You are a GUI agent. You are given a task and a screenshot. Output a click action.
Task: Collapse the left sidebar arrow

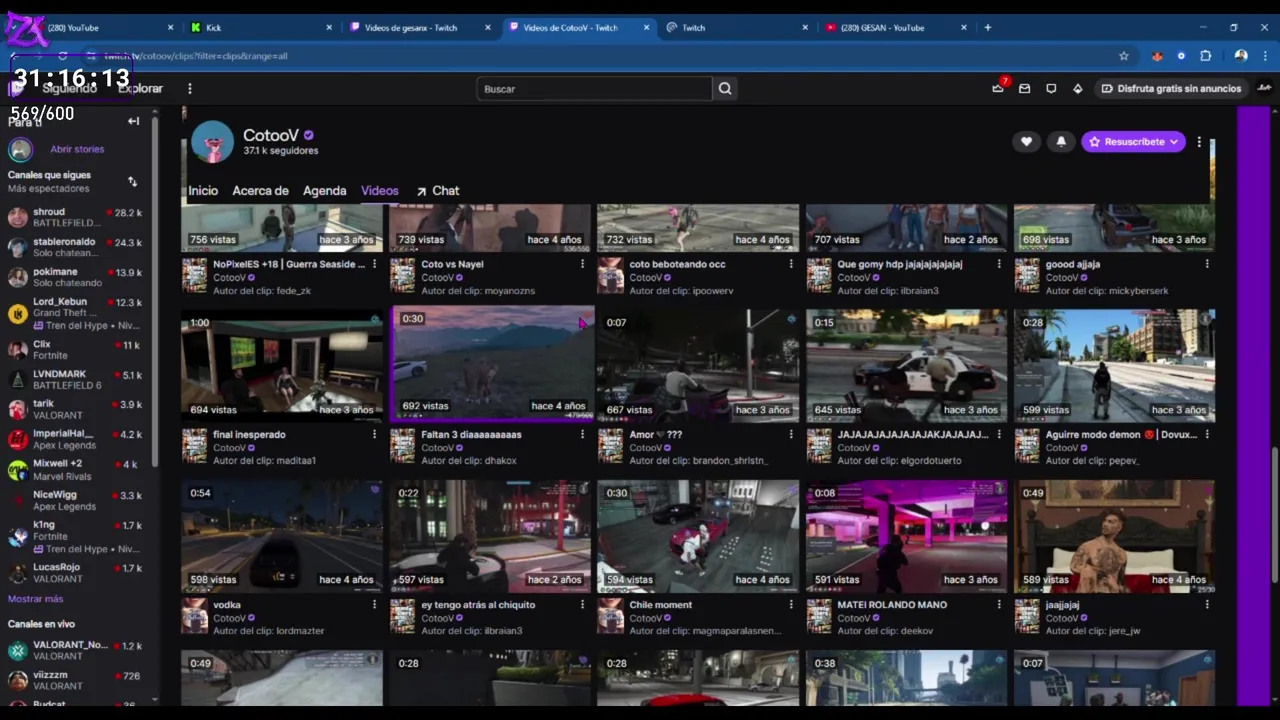(x=133, y=121)
